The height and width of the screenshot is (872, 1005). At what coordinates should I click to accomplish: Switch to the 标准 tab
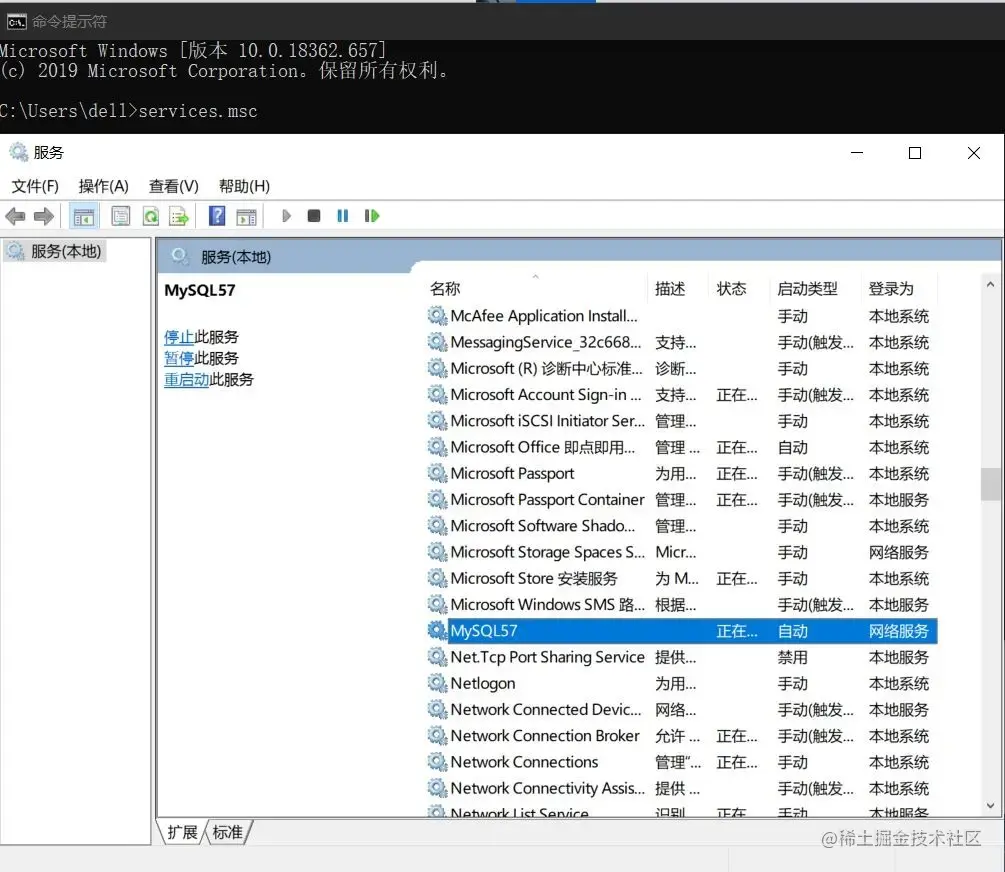pos(228,832)
